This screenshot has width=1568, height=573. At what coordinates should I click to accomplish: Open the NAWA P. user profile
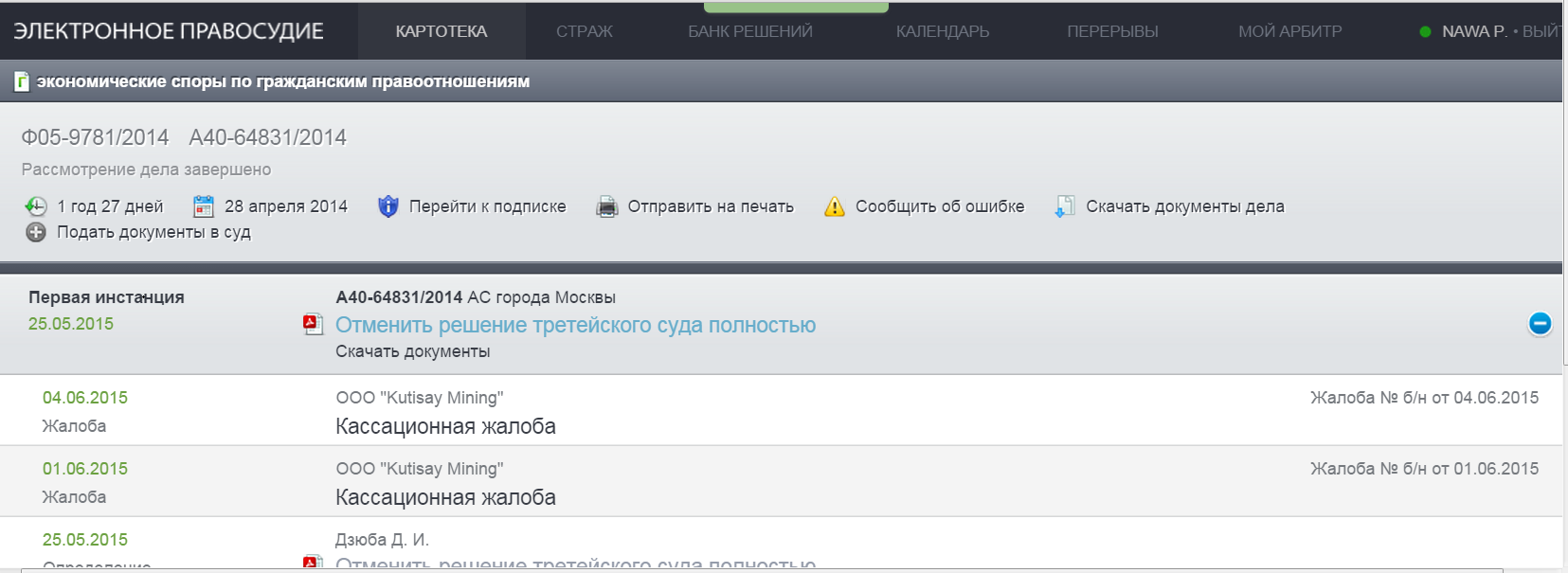[x=1473, y=31]
